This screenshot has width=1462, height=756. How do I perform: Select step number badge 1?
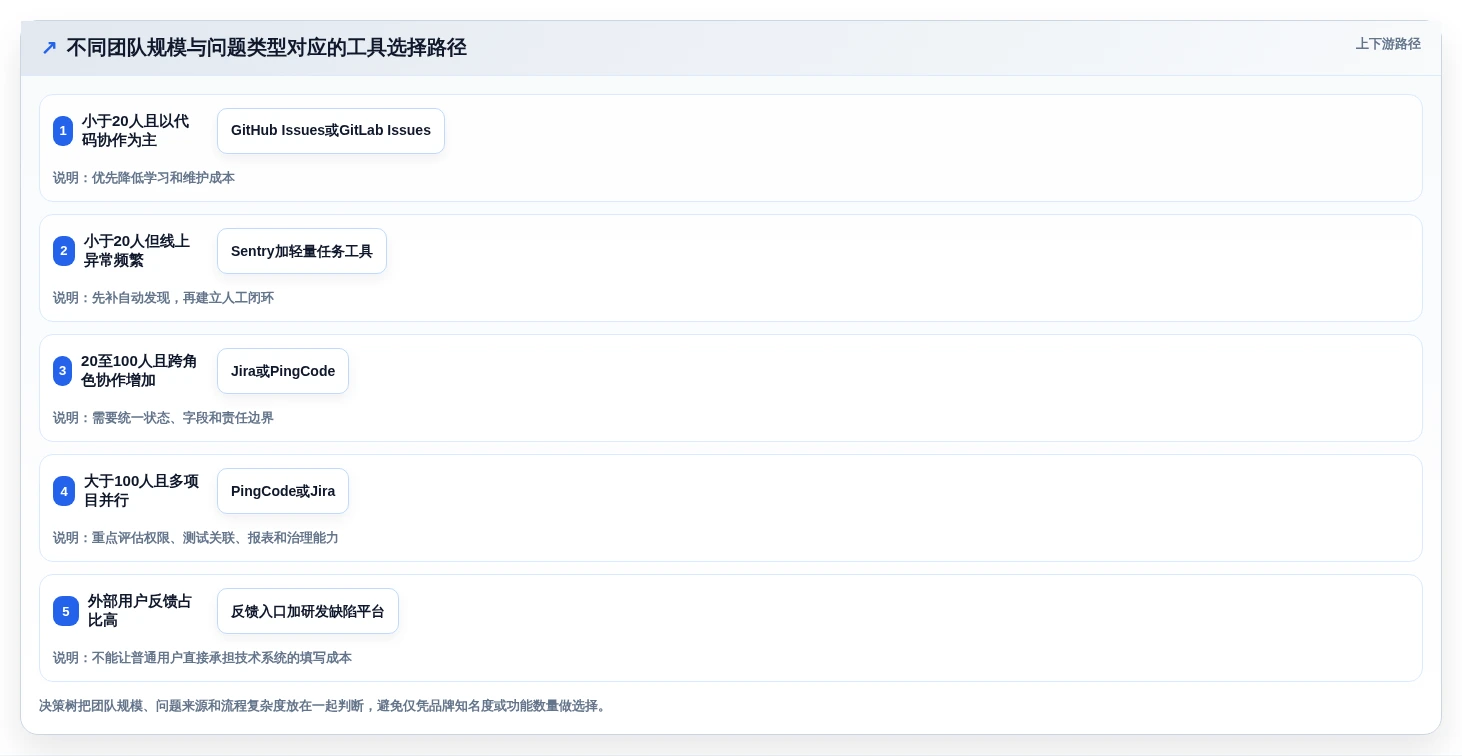point(63,131)
